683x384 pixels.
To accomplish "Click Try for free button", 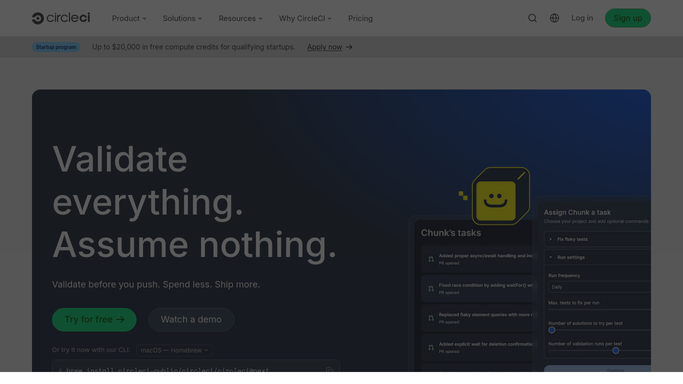I will (94, 320).
